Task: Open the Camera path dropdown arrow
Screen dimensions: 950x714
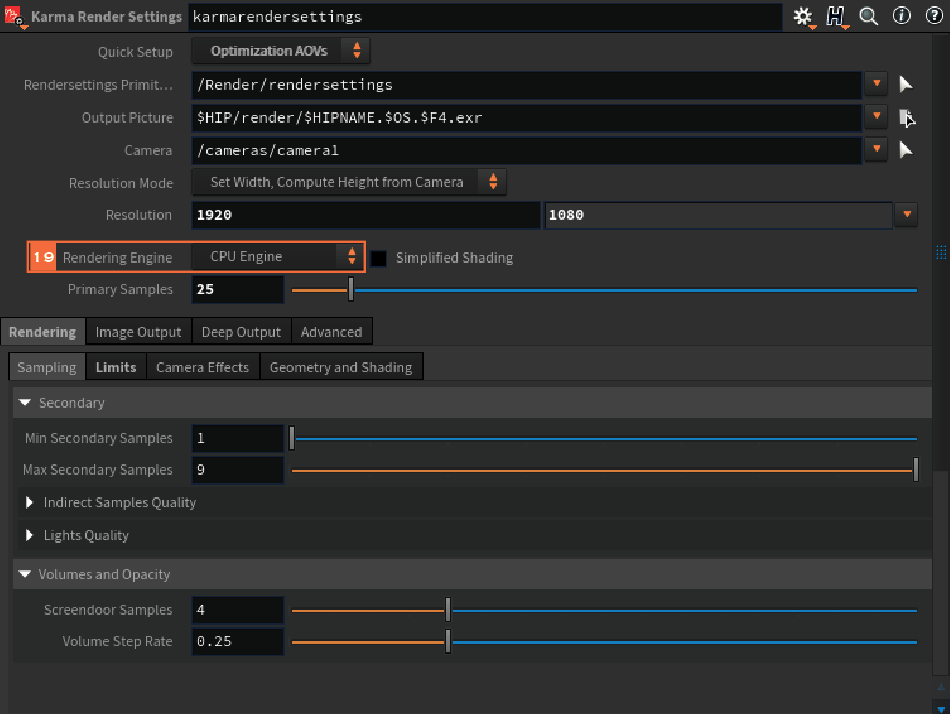Action: [876, 149]
